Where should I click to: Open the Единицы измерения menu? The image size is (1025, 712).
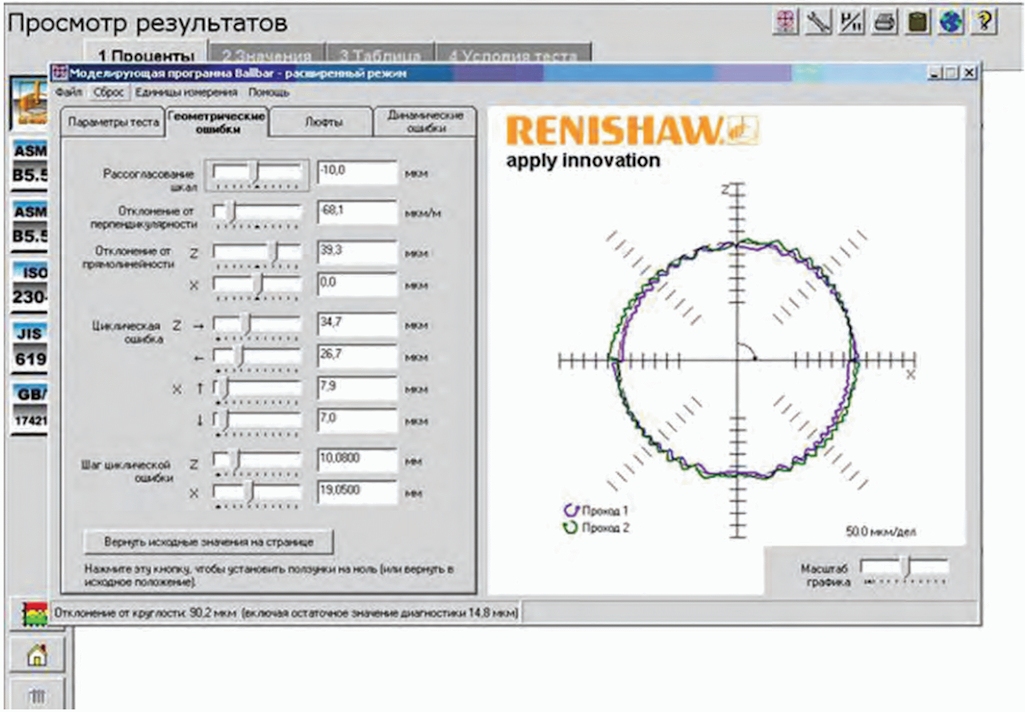pos(186,92)
